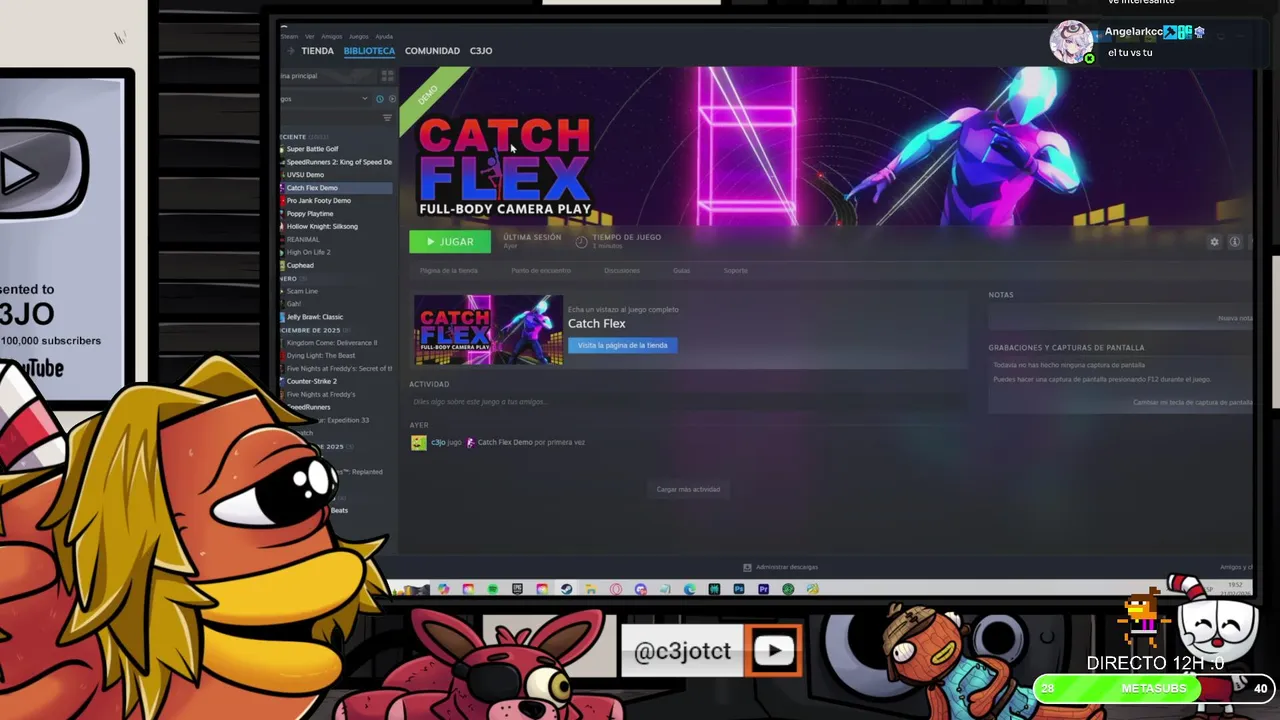Switch library to grid view icon

388,76
